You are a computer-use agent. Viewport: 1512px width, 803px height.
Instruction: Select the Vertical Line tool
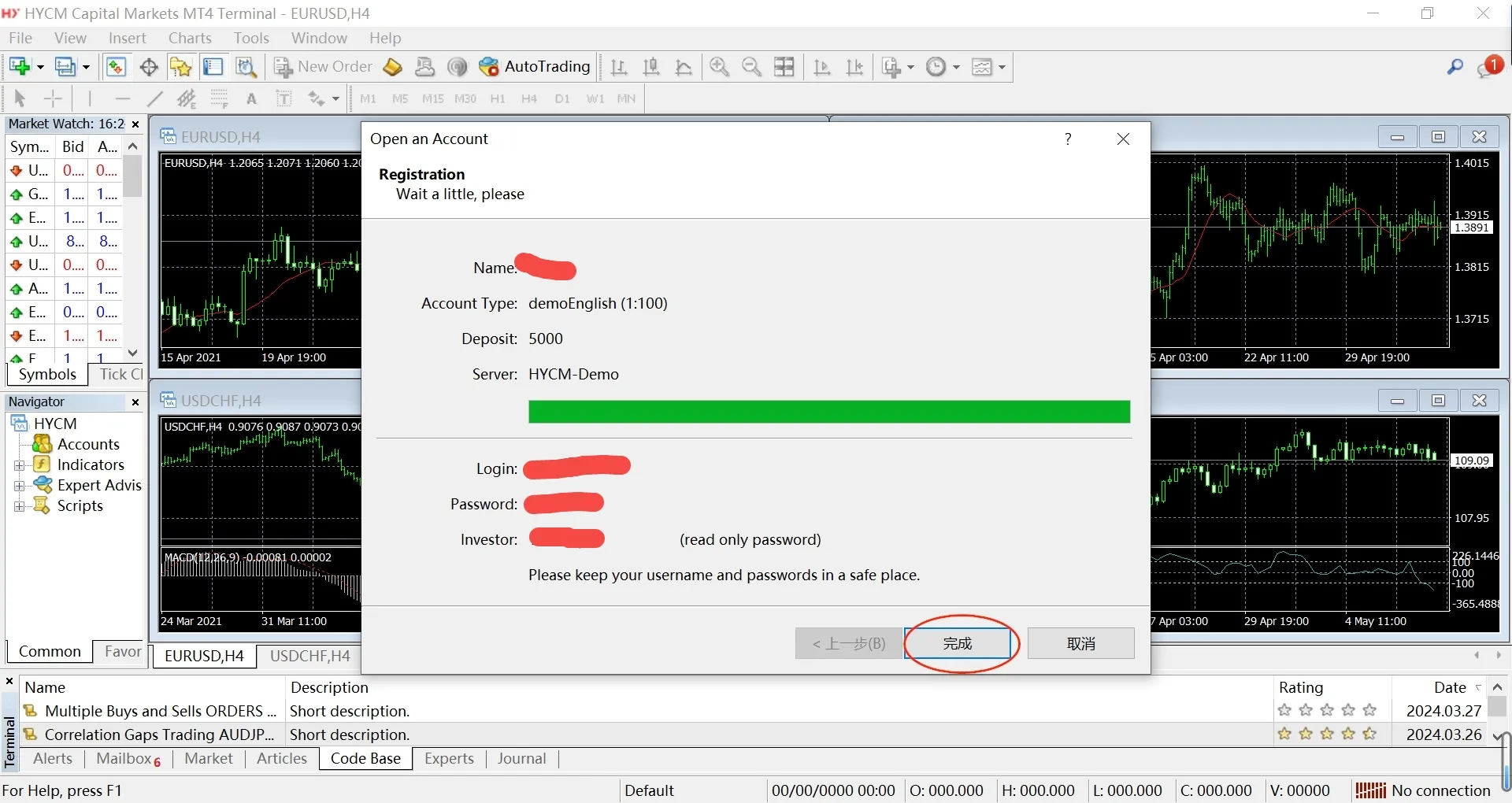pos(90,98)
